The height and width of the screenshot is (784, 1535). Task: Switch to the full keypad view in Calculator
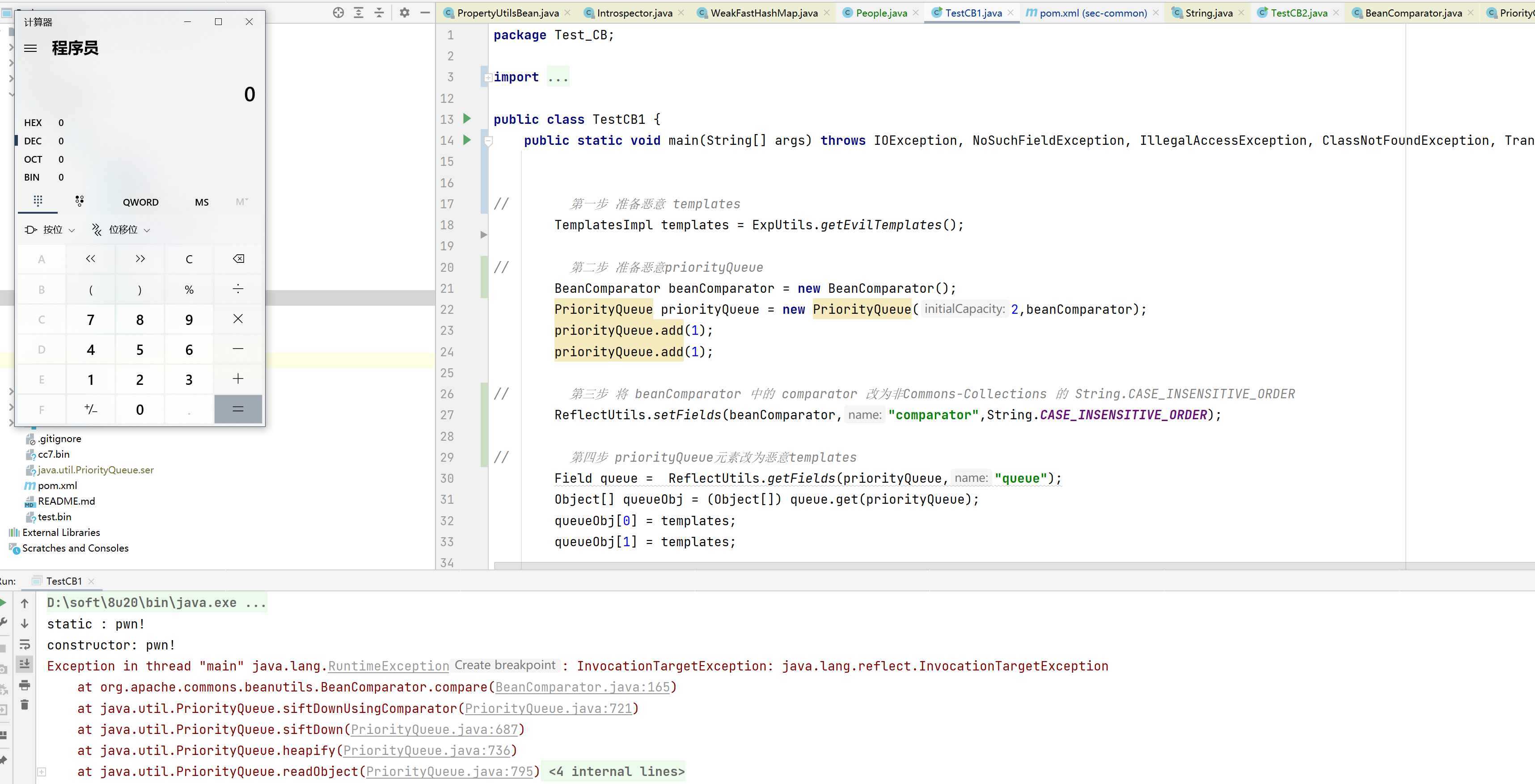click(x=38, y=201)
